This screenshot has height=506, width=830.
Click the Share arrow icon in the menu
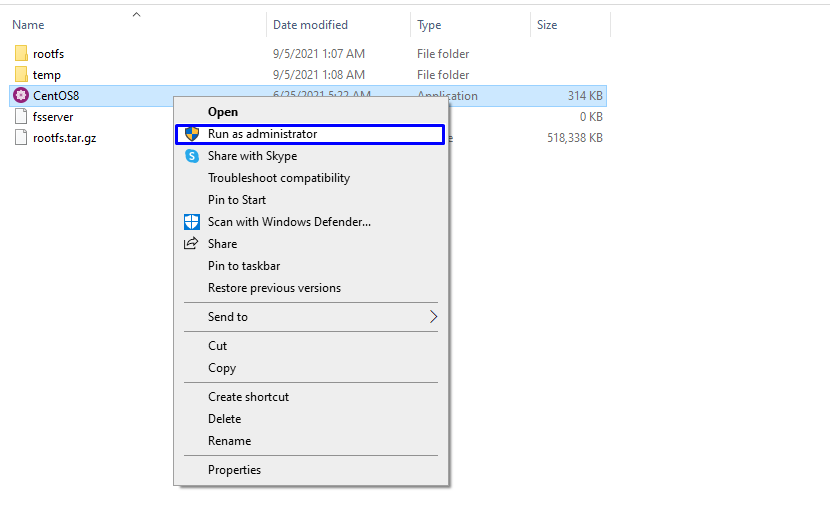pos(191,243)
